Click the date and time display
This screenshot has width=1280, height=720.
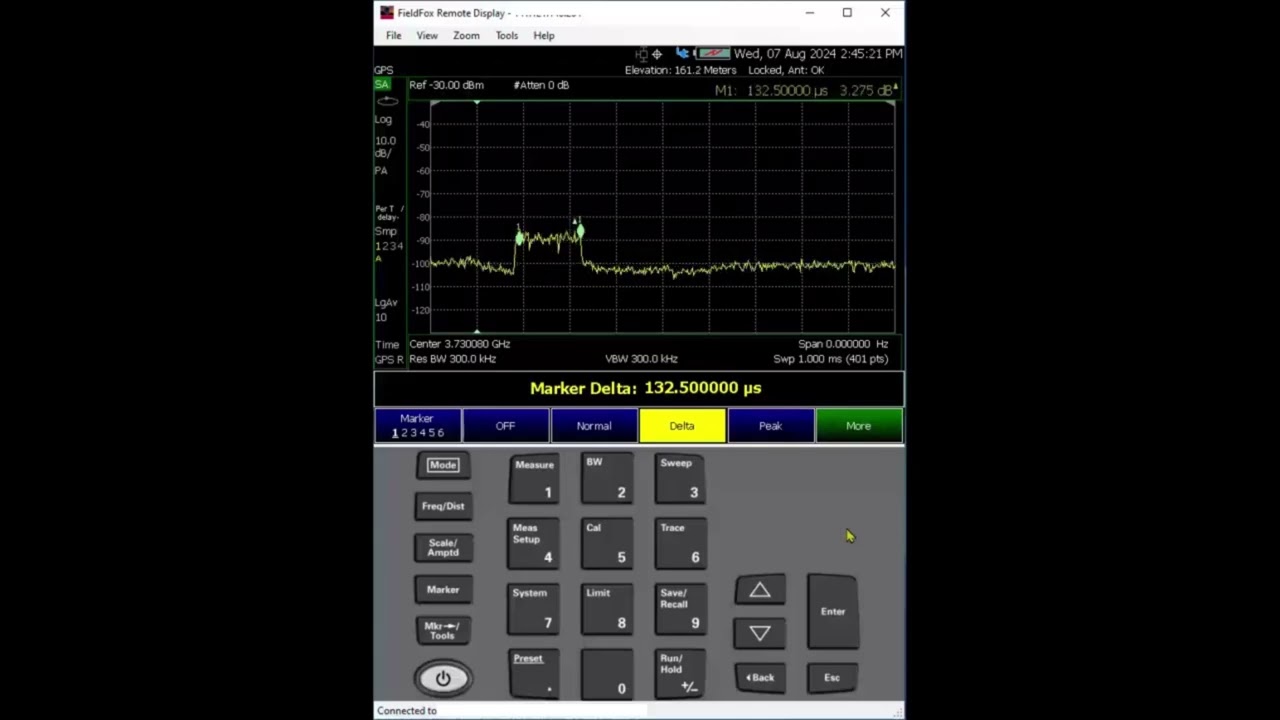818,54
